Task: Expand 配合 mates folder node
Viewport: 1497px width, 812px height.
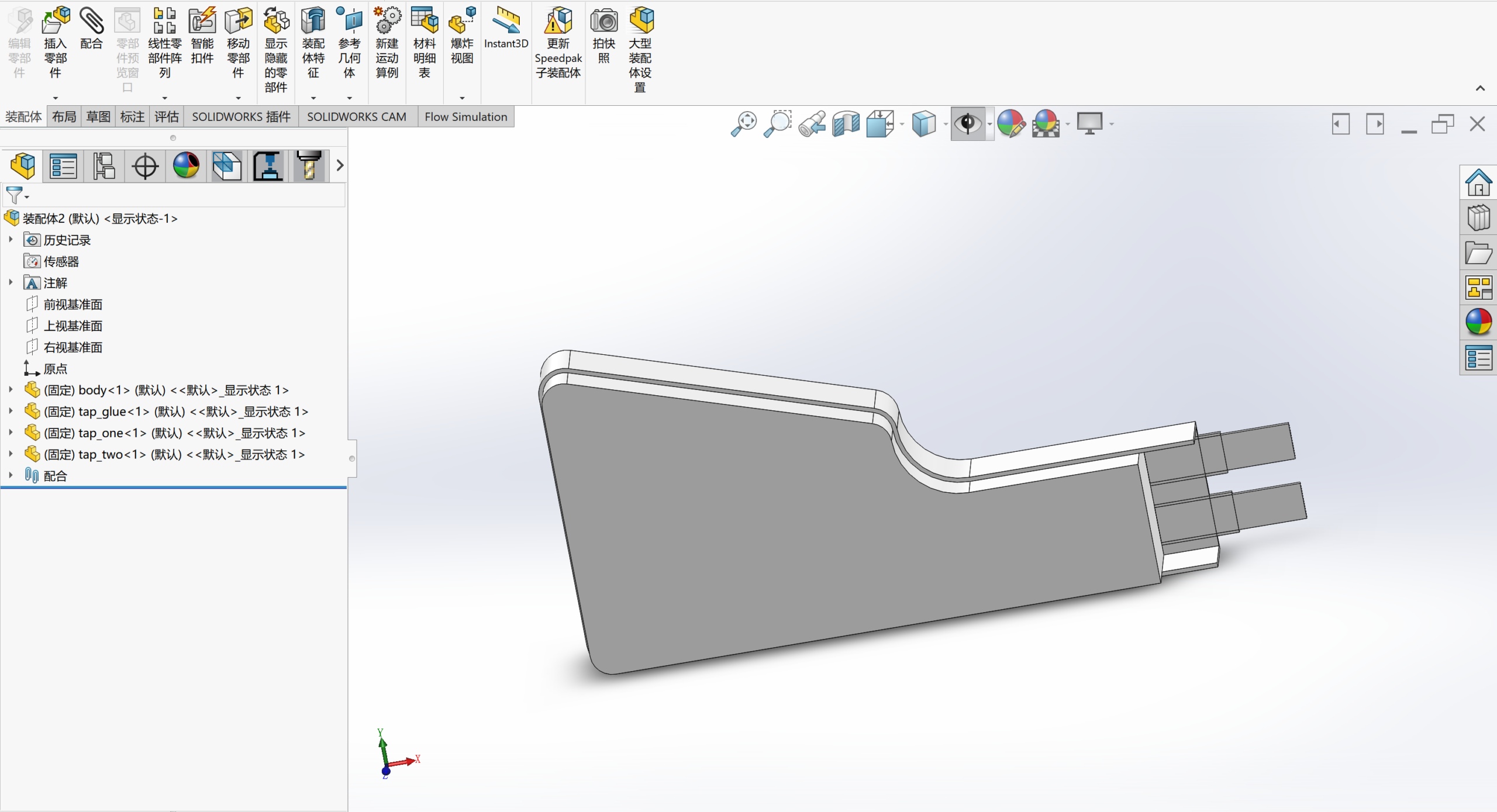Action: (11, 475)
